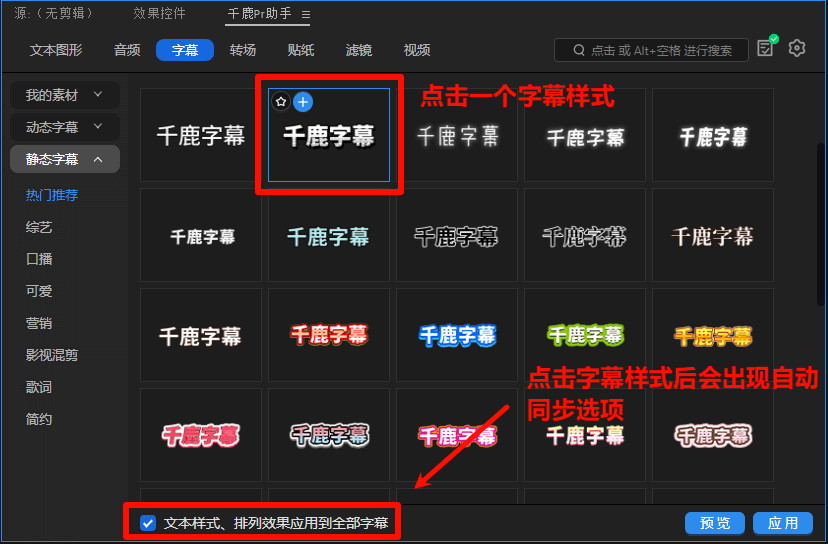The image size is (828, 544).
Task: Choose the red outlined 千鹿字幕 style
Action: [x=328, y=335]
